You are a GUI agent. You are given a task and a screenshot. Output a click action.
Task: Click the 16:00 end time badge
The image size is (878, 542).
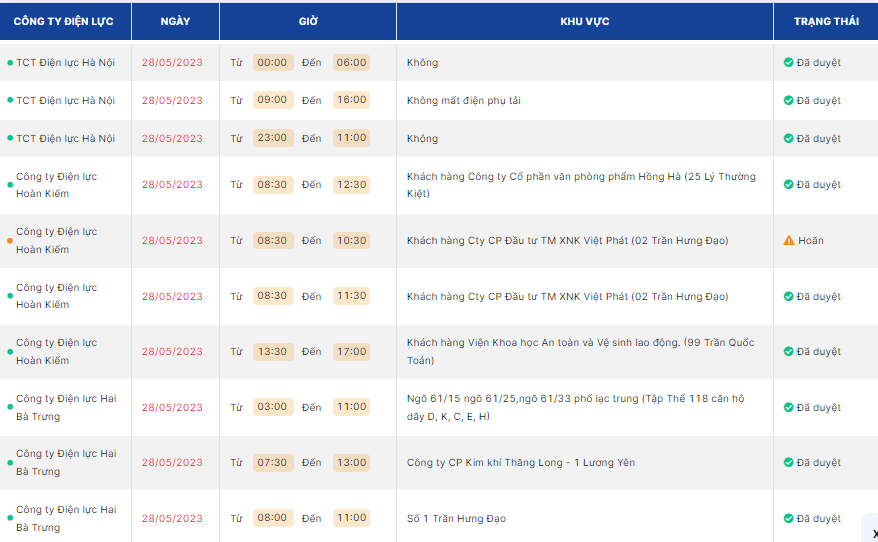(351, 100)
